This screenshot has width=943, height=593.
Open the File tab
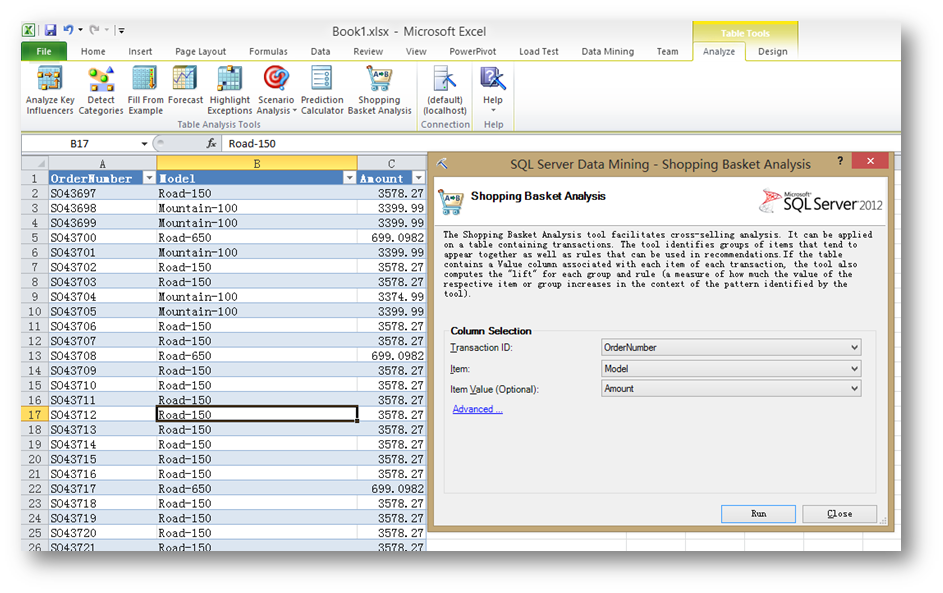tap(44, 51)
